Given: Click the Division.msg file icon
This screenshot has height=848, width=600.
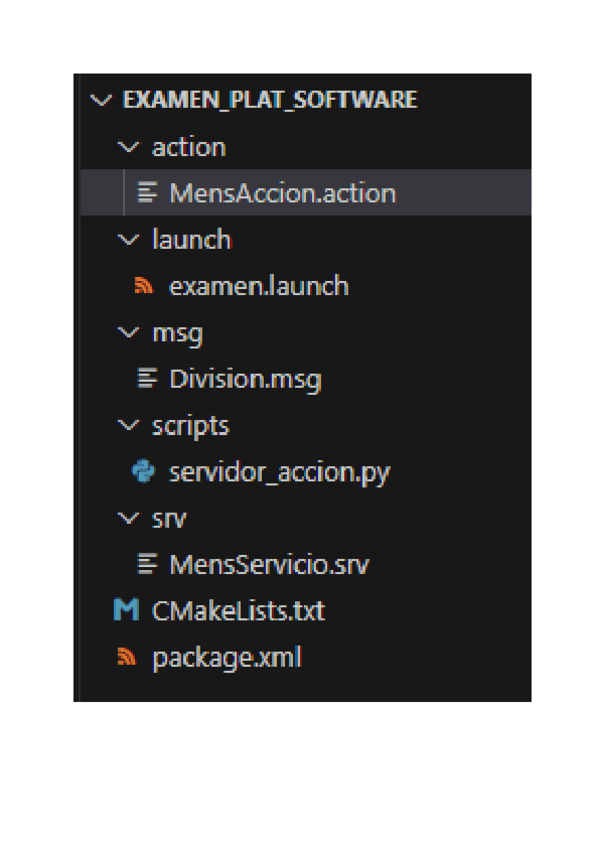Looking at the screenshot, I should click(148, 379).
